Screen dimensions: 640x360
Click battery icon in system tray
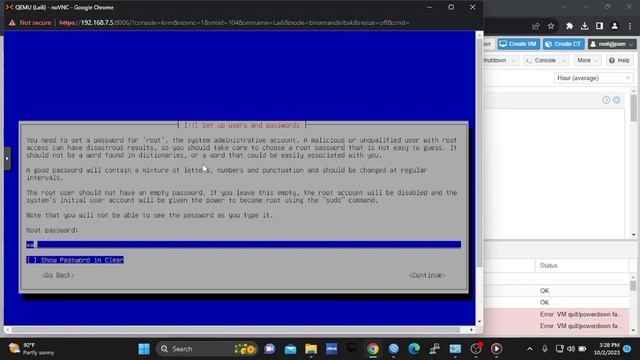coord(582,349)
